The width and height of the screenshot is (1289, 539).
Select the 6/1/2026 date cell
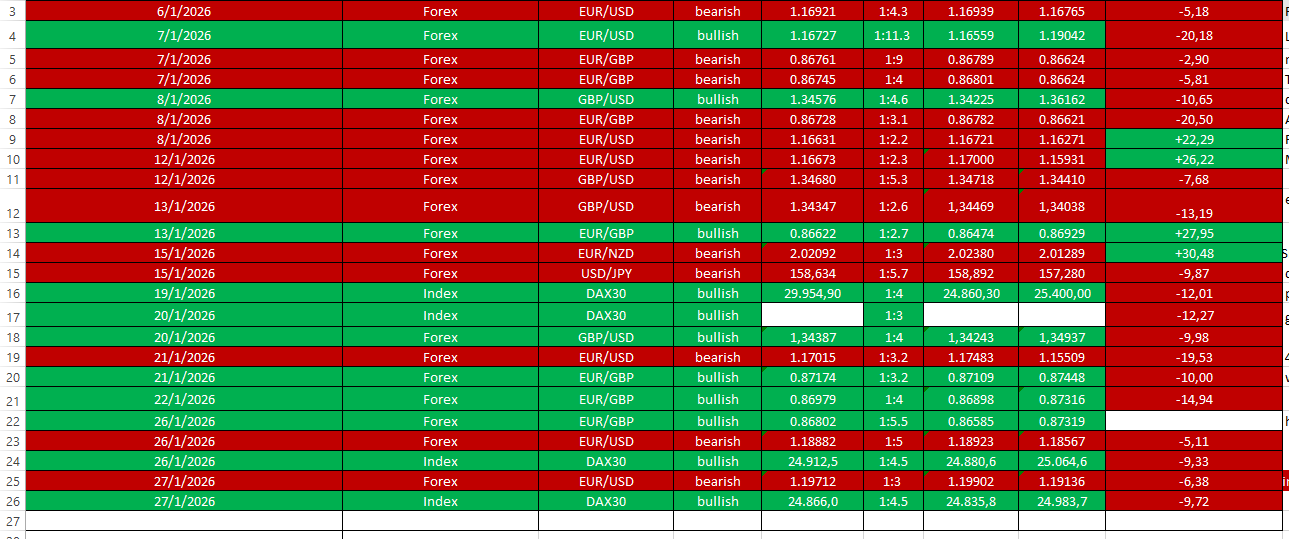184,11
